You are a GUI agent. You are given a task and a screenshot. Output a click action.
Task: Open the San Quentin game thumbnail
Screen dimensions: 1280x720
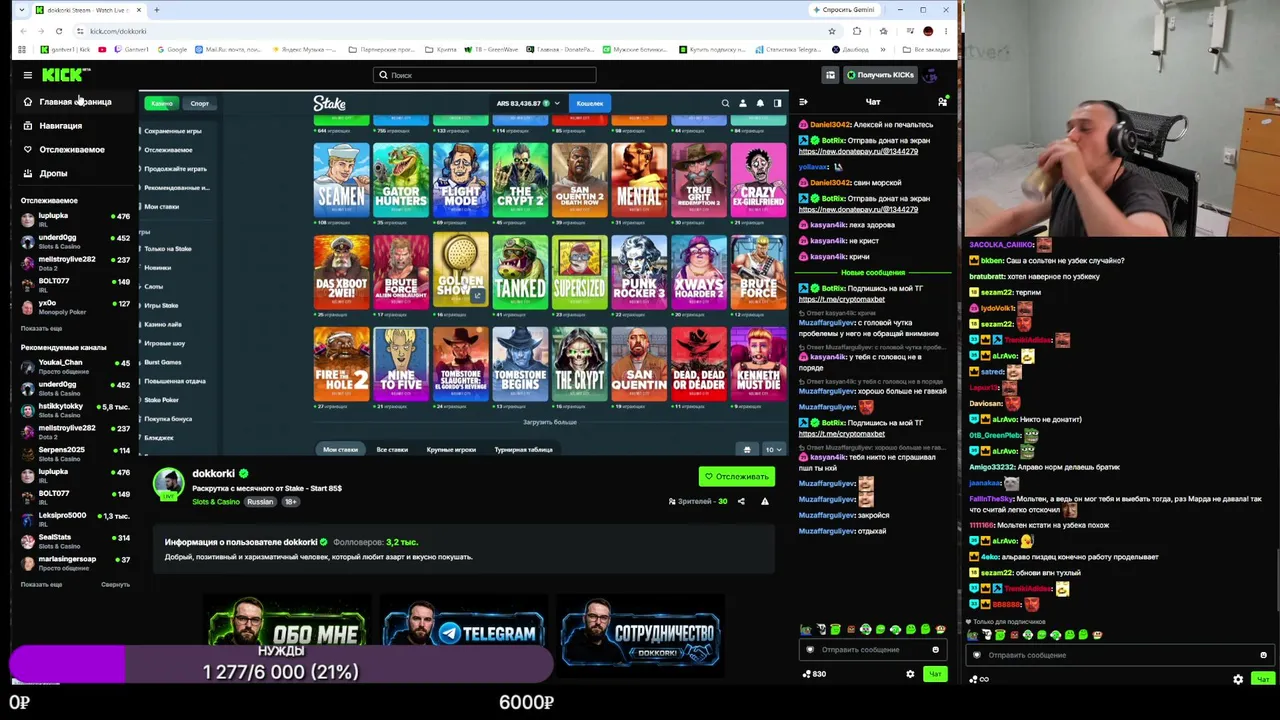[x=639, y=364]
